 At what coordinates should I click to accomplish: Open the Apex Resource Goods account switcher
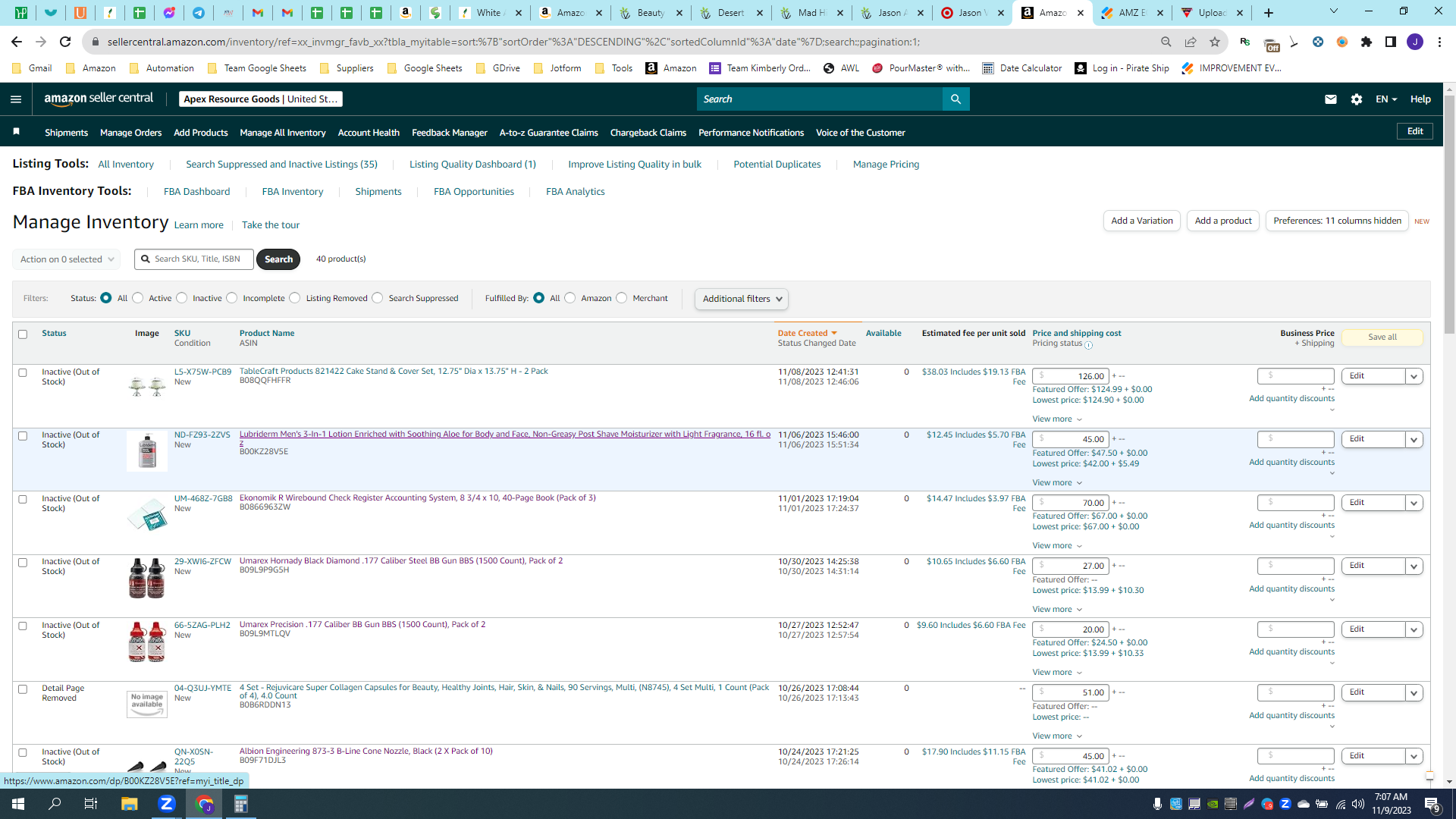click(x=261, y=99)
